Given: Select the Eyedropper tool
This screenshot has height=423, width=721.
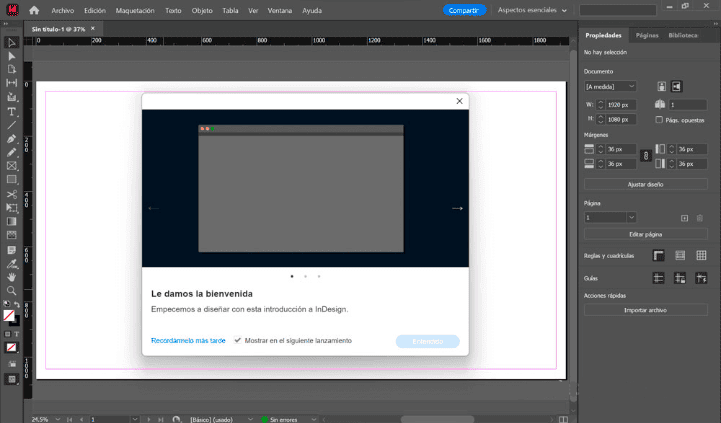Looking at the screenshot, I should 11,264.
